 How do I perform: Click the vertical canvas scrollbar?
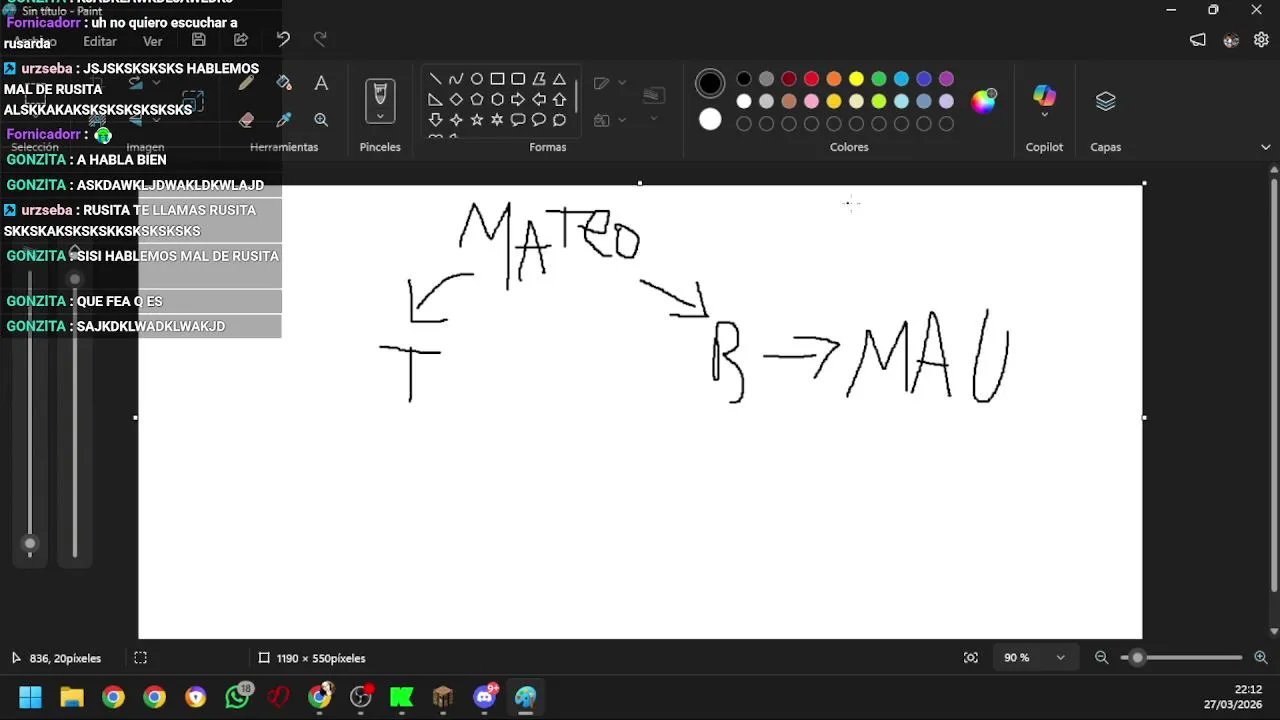1274,385
